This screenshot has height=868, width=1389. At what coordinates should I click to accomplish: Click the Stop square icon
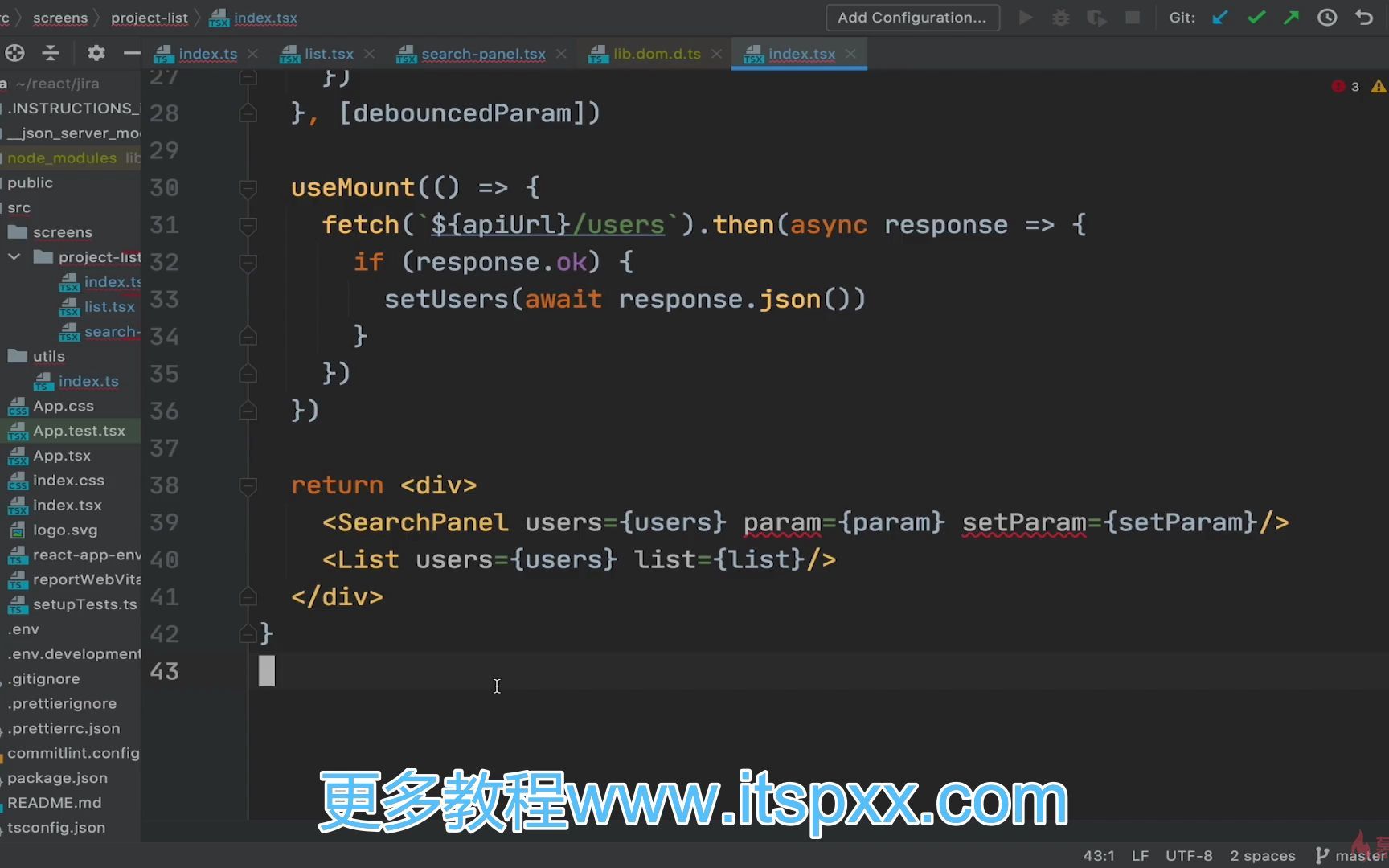tap(1133, 18)
